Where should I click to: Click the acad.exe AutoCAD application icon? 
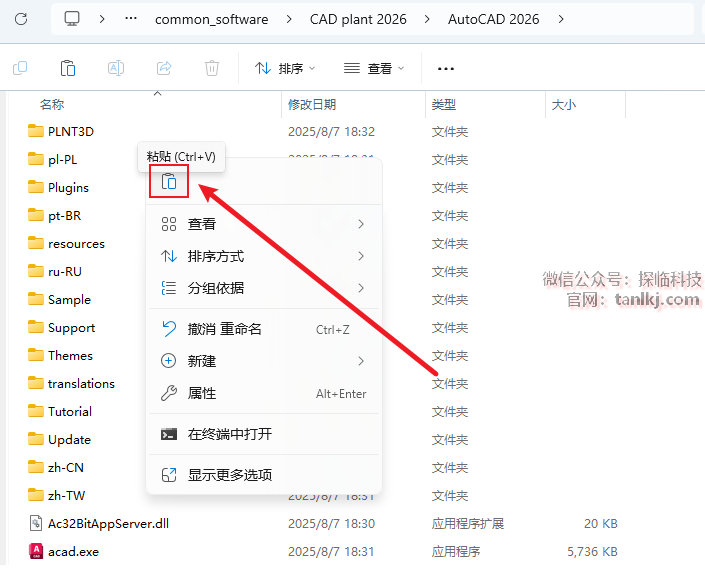tap(36, 551)
